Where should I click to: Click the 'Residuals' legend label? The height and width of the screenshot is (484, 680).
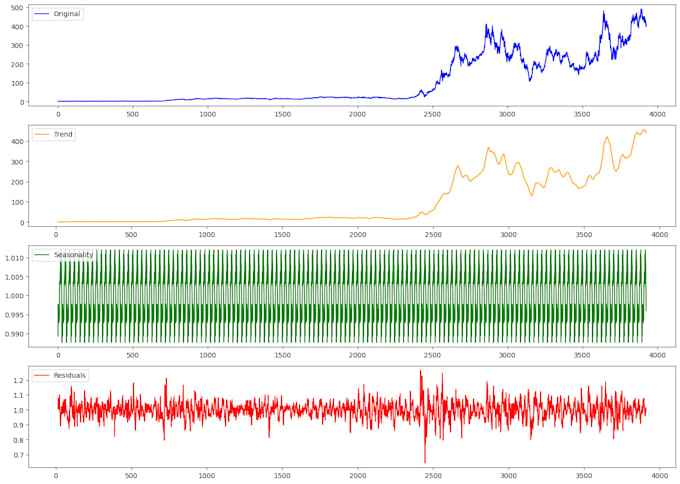click(69, 375)
